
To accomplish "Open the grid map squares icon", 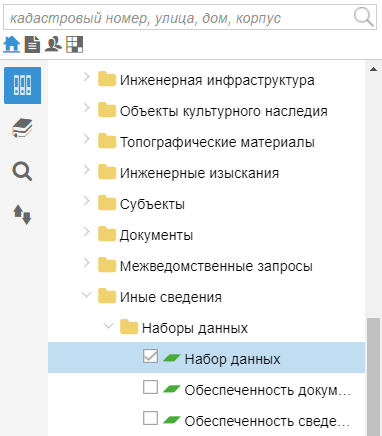I will (74, 44).
